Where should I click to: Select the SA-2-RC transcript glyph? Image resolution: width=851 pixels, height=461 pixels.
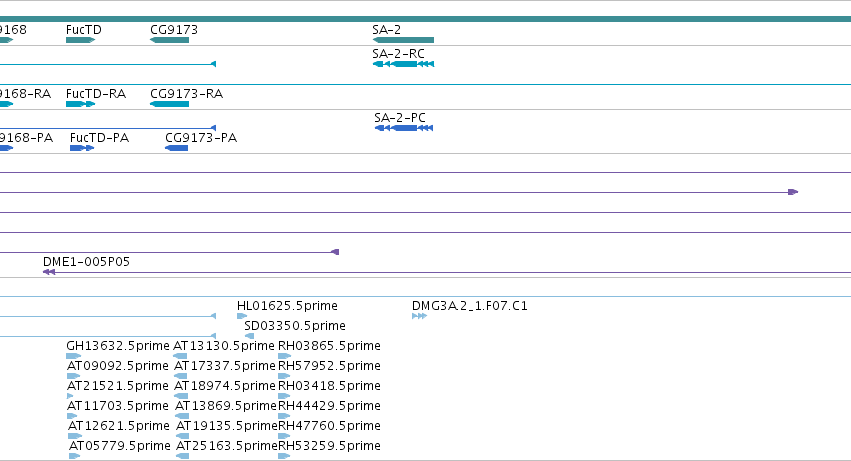403,64
